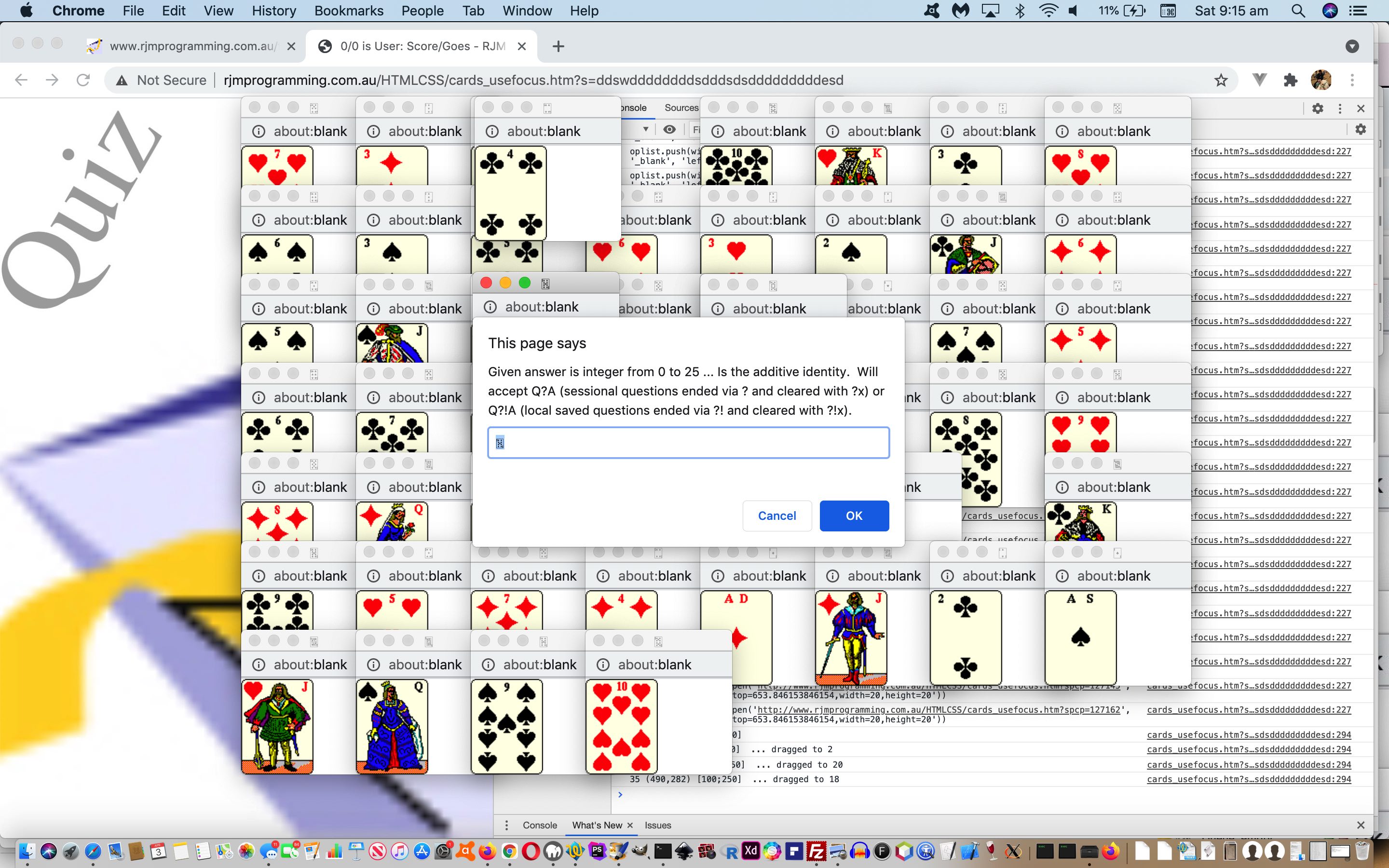
Task: Launch Safari from the Dock
Action: pyautogui.click(x=93, y=851)
